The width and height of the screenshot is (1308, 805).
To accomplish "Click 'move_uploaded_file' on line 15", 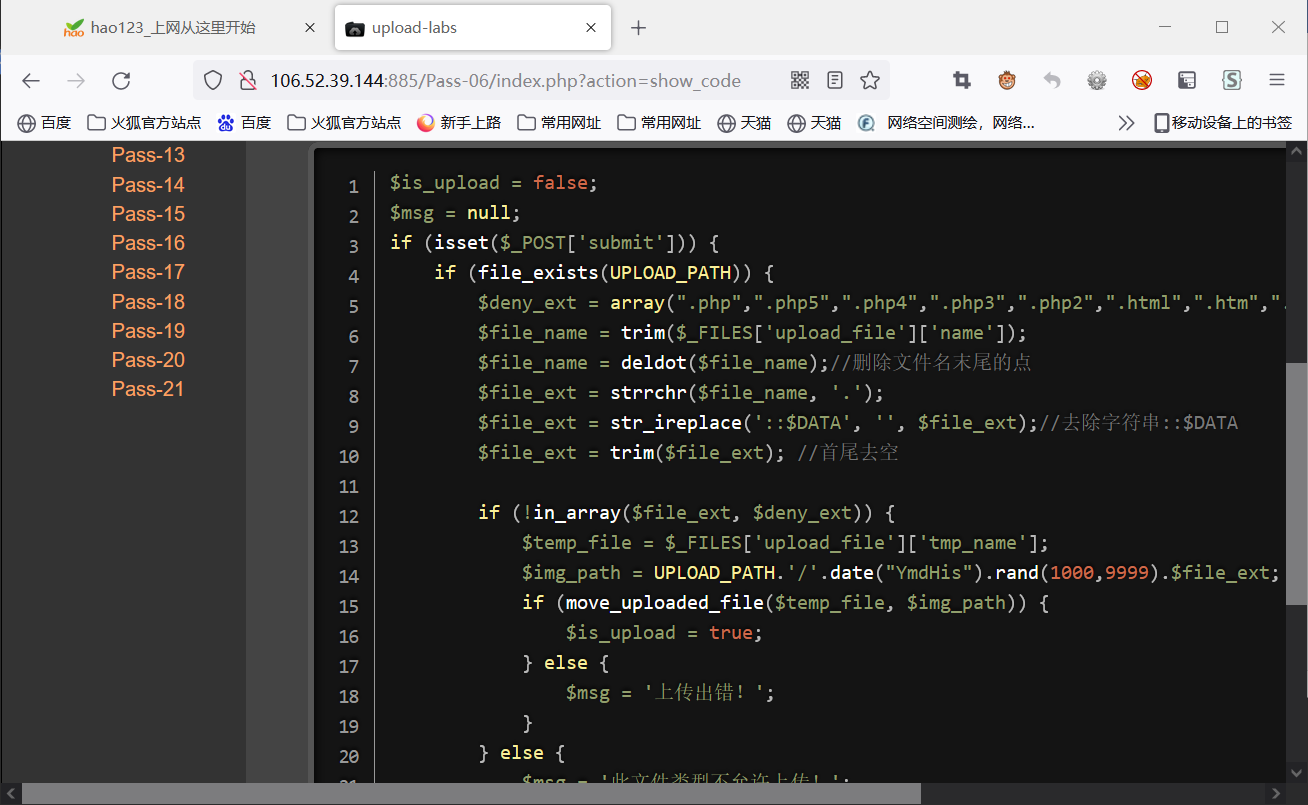I will (x=665, y=603).
